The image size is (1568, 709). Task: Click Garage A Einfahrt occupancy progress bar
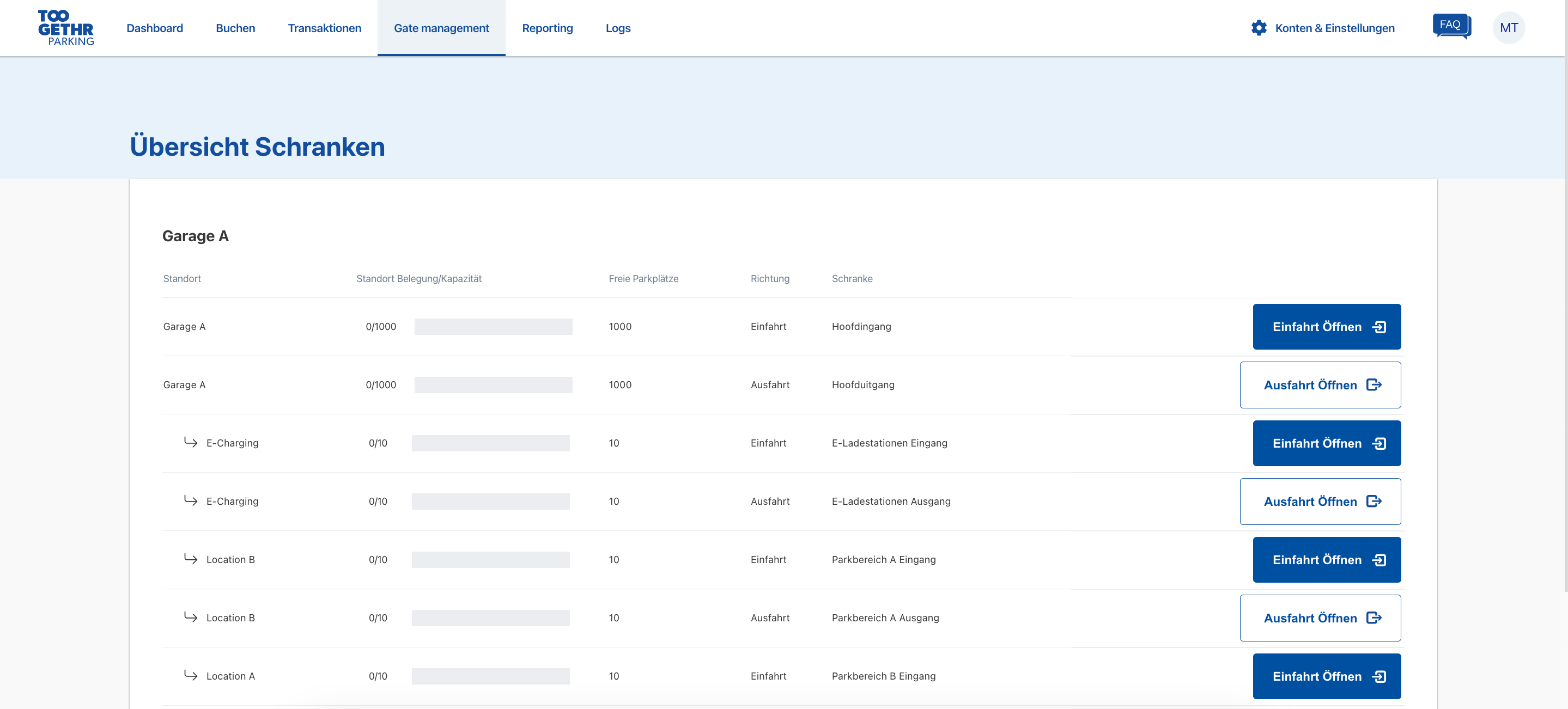(493, 327)
